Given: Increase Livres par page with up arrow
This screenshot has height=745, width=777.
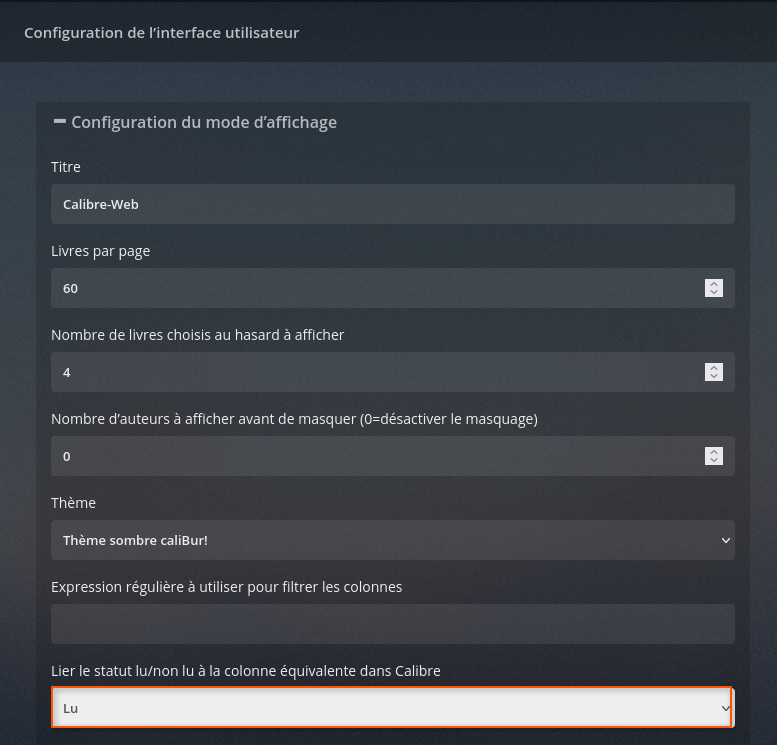Looking at the screenshot, I should [714, 283].
